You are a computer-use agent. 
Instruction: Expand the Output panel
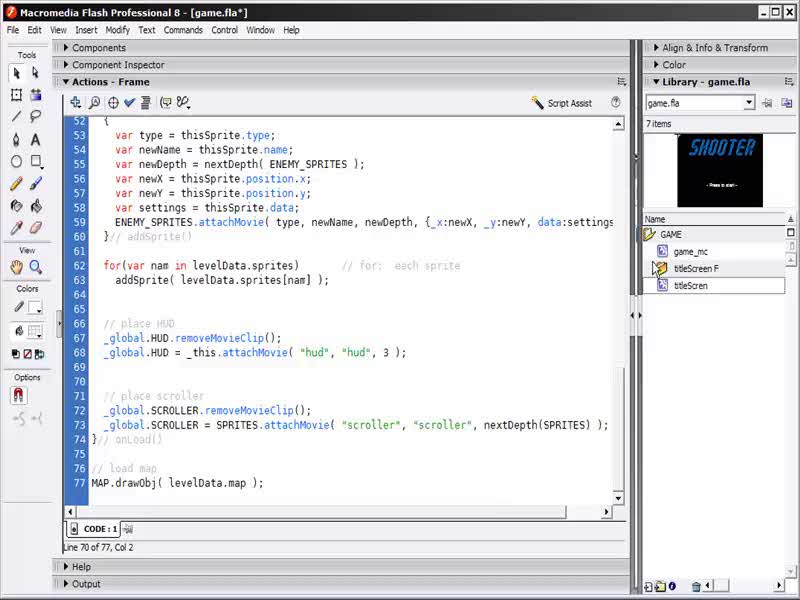click(x=86, y=584)
